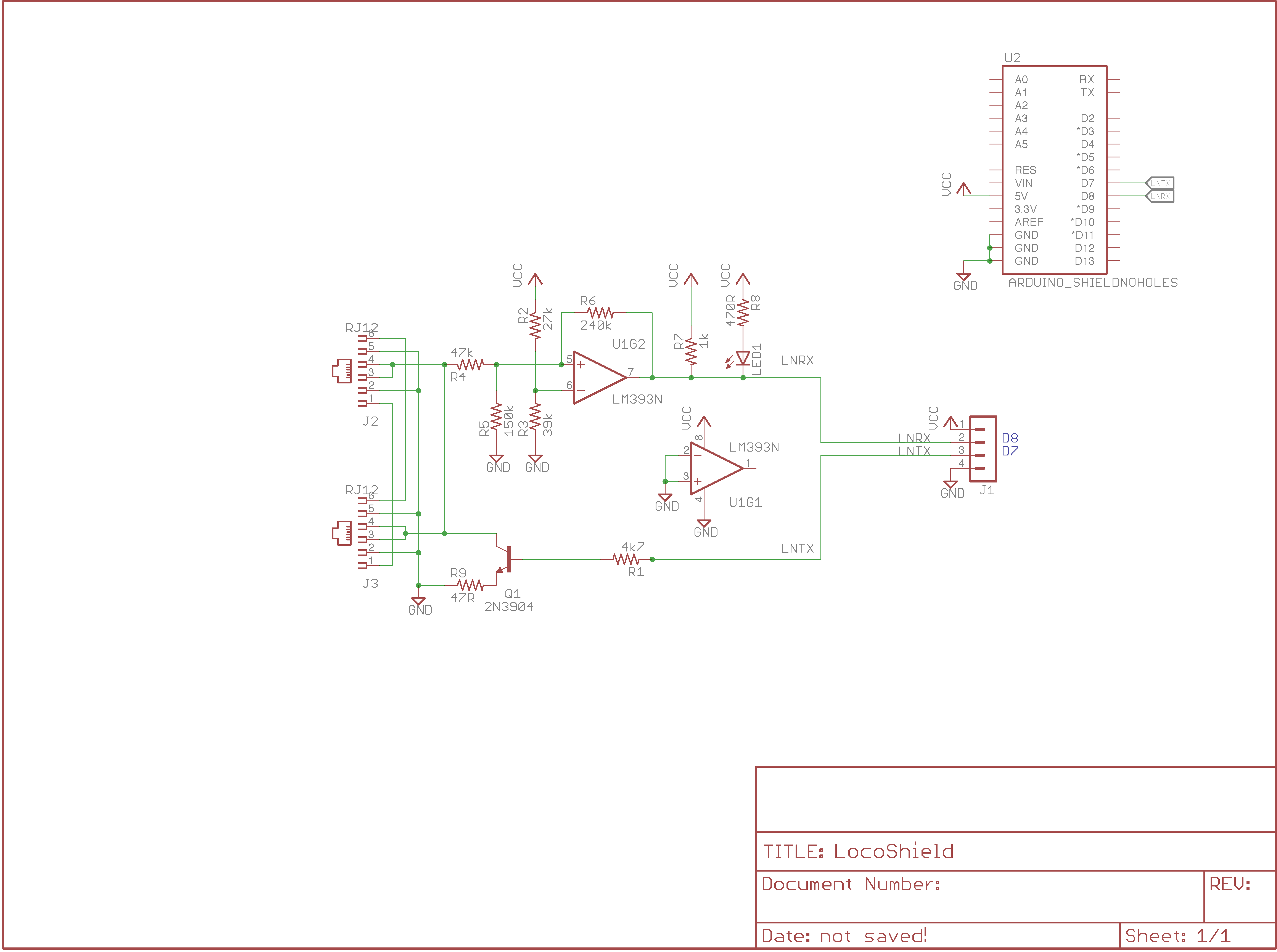The height and width of the screenshot is (952, 1277).
Task: Select the J1 four-pin header symbol
Action: point(983,449)
